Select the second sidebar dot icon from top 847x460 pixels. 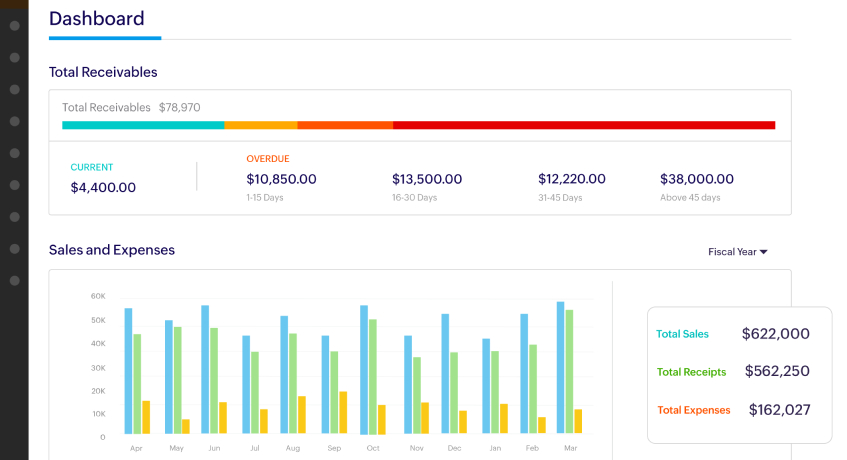tap(14, 57)
